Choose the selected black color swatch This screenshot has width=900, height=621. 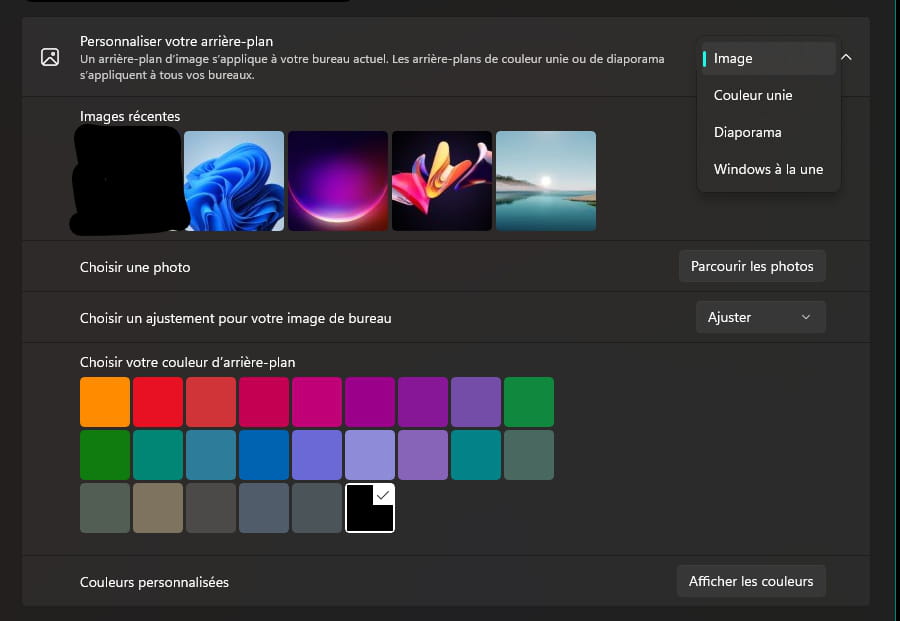pos(370,508)
